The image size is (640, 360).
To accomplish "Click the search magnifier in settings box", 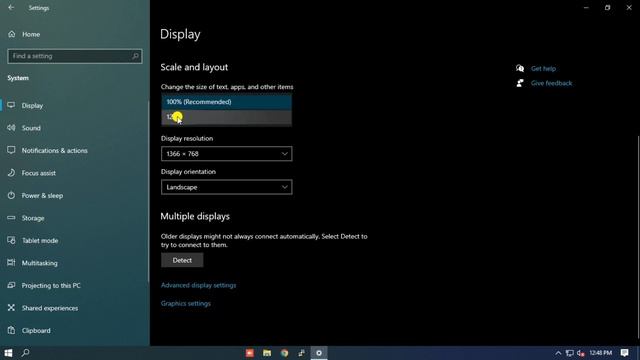I will pos(135,56).
